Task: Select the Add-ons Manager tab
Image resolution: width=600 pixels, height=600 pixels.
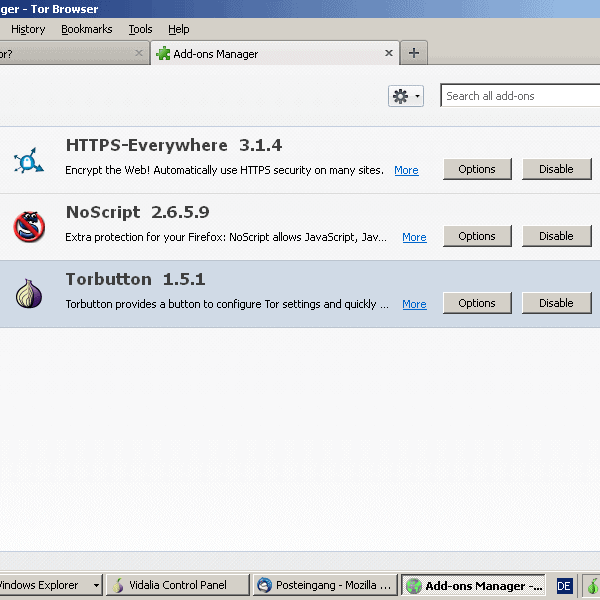Action: pos(275,54)
